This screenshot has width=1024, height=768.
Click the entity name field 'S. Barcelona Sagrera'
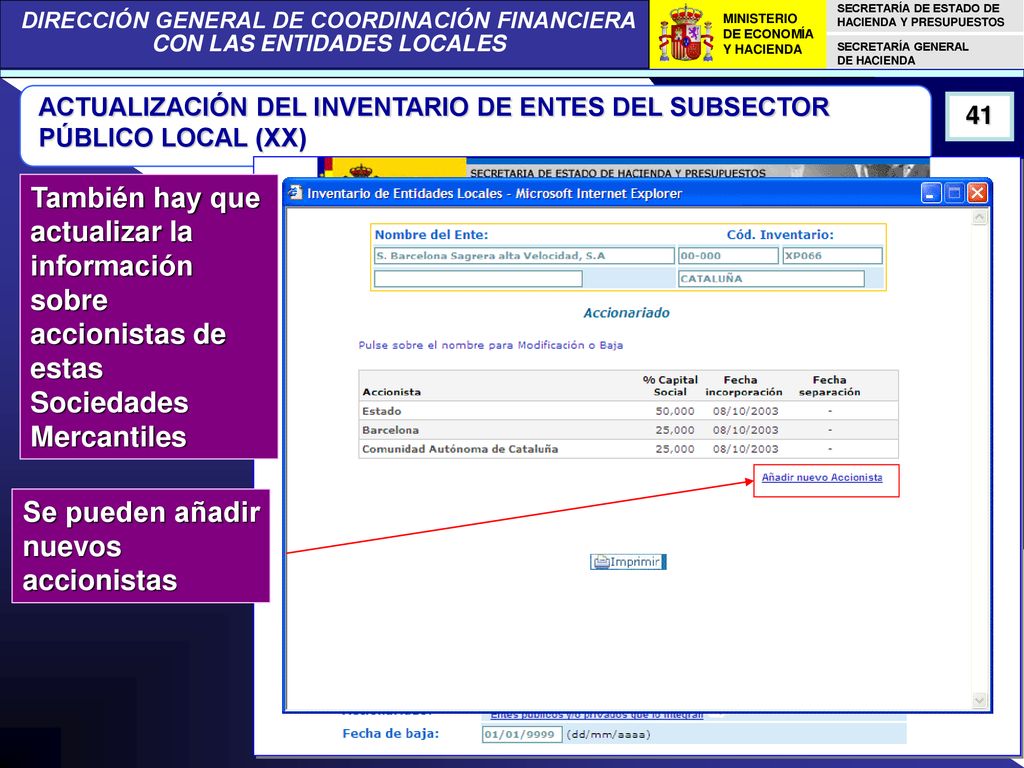coord(524,255)
